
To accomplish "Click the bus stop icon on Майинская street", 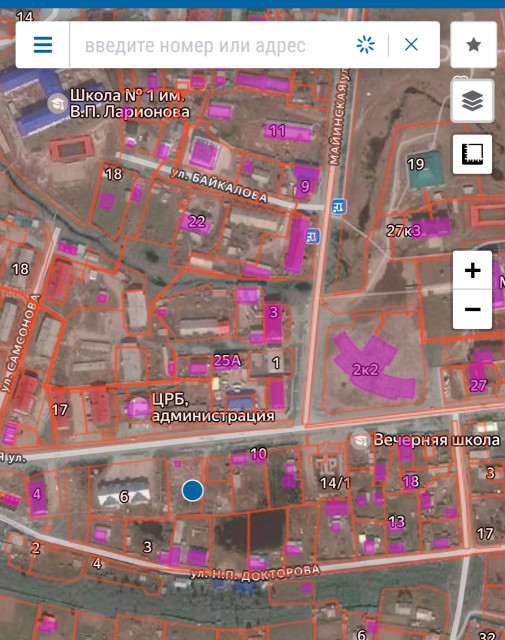I will click(339, 207).
